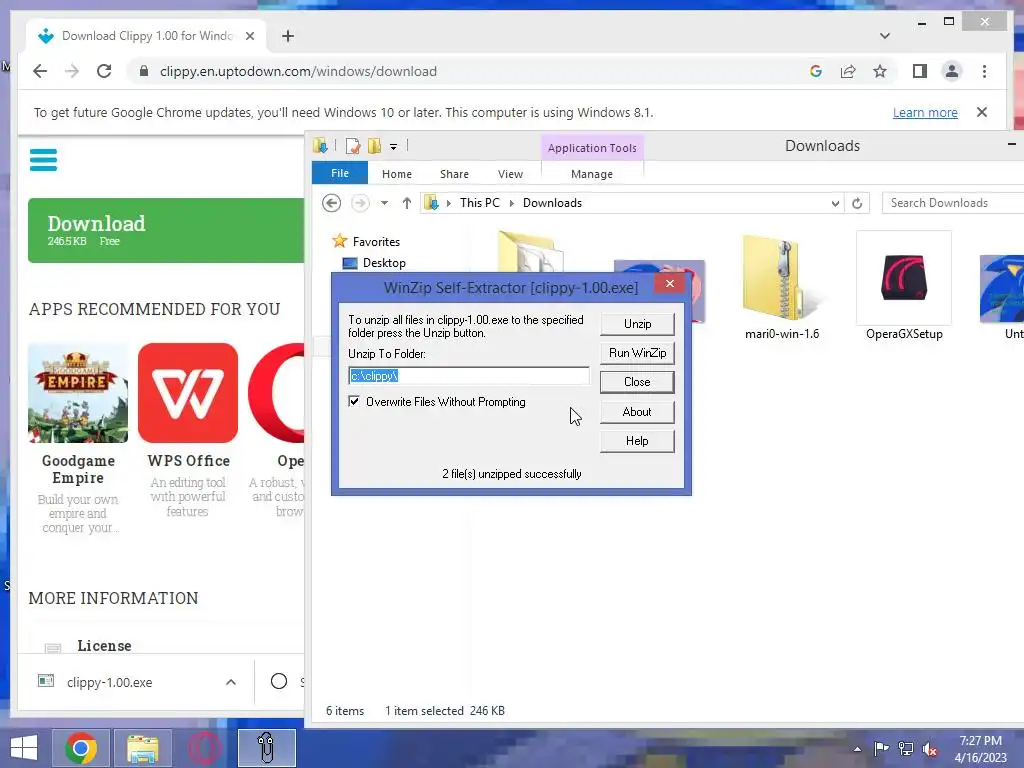1024x768 pixels.
Task: Click Properties icon in quick access toolbar
Action: coord(353,146)
